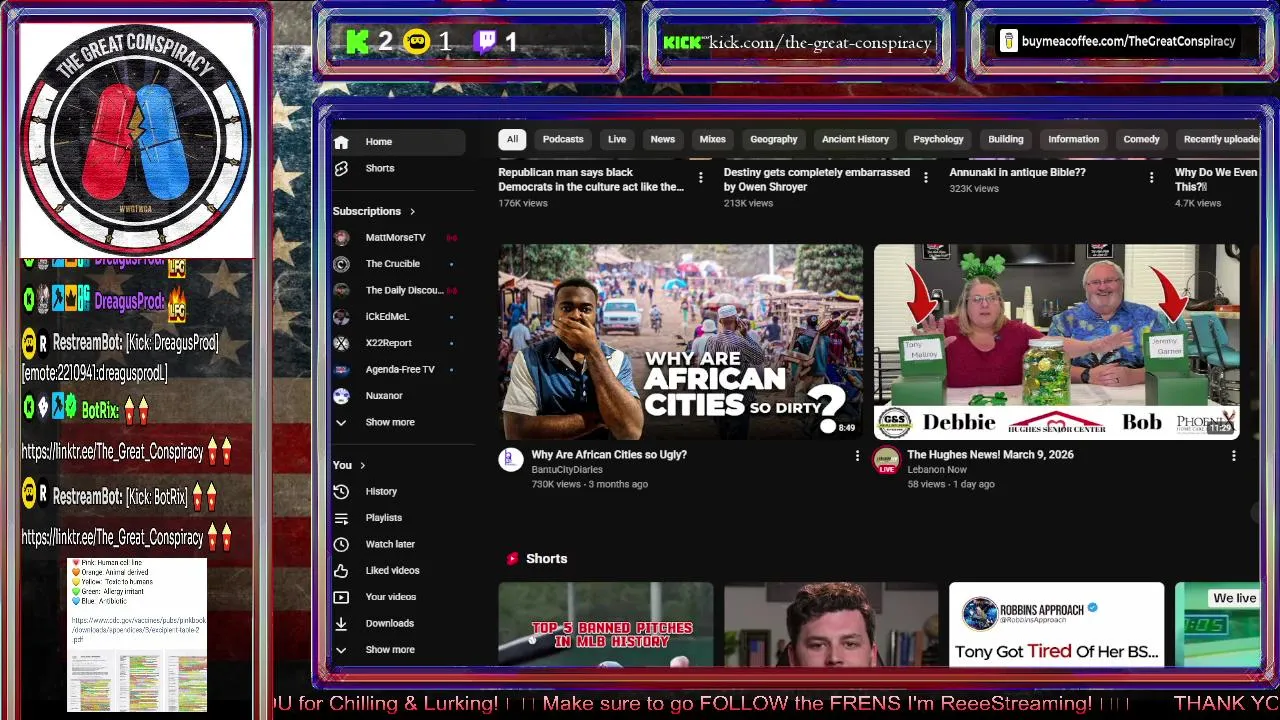Open the Robbins Approach short
This screenshot has width=1280, height=720.
click(1056, 624)
